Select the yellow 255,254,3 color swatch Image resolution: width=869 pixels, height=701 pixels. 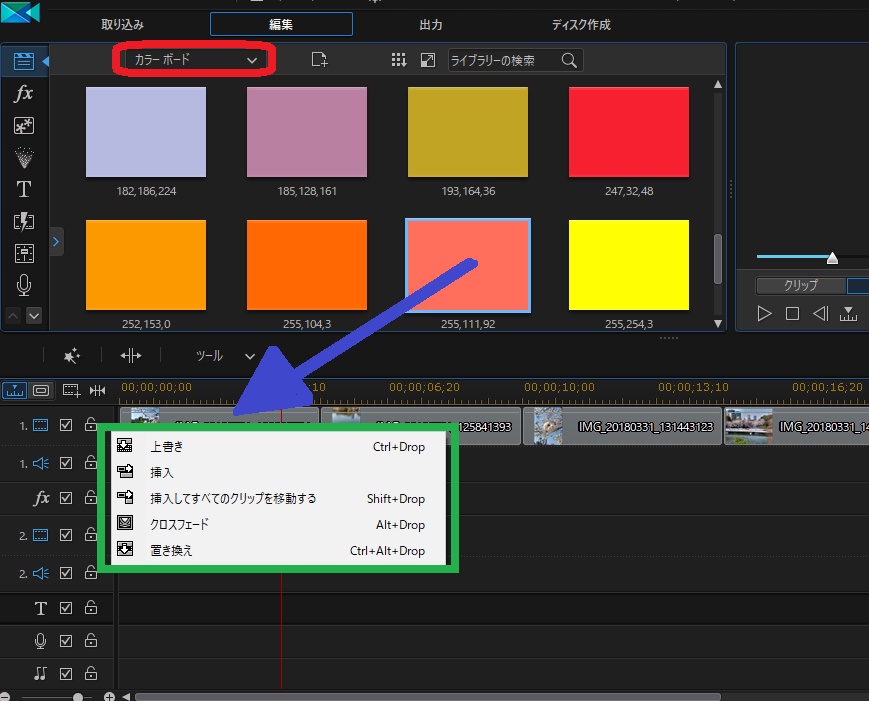click(628, 266)
